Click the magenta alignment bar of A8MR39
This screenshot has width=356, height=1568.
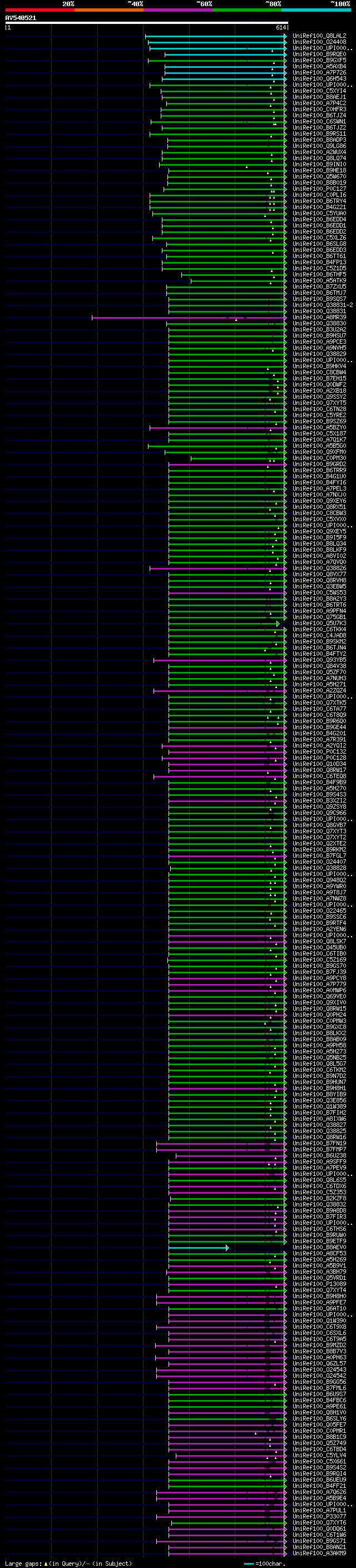[189, 318]
